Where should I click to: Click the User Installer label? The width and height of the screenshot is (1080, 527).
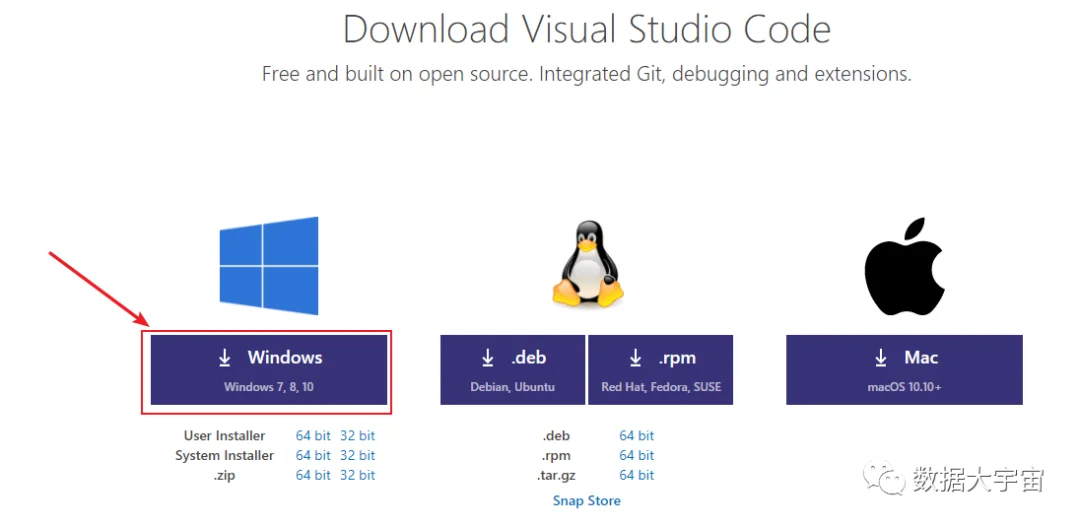(225, 435)
